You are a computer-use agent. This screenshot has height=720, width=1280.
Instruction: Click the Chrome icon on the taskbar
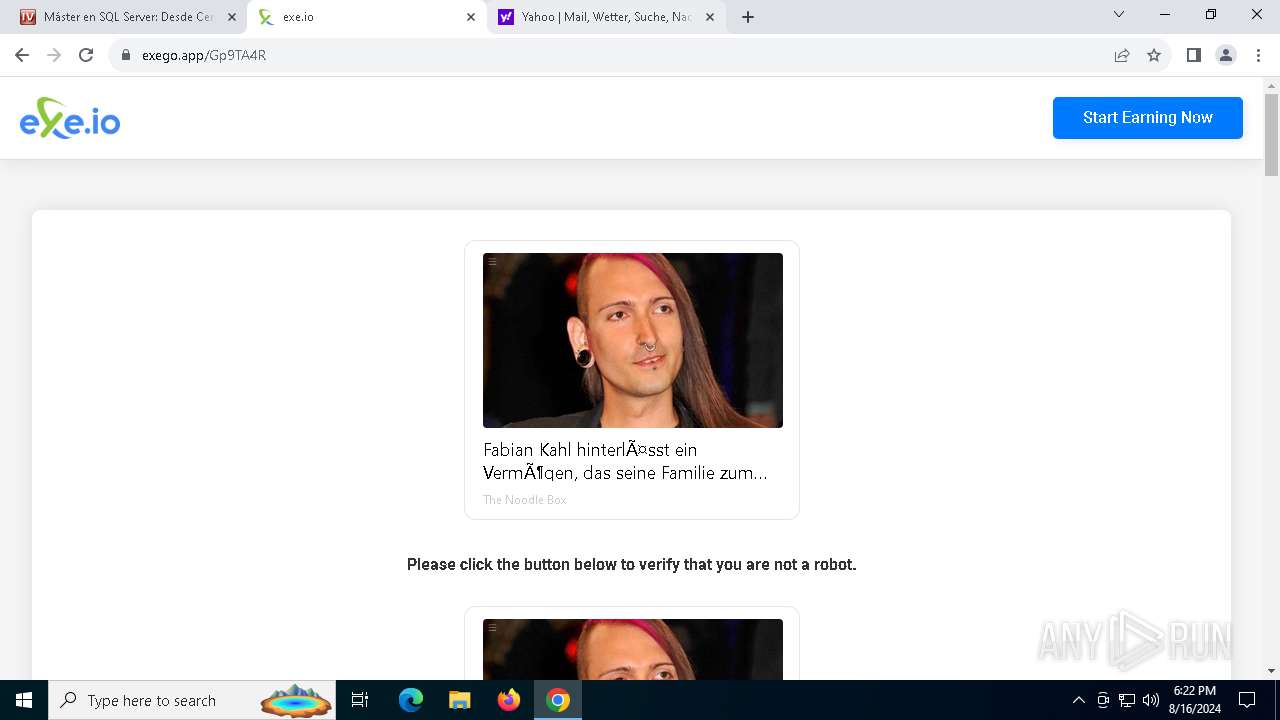[x=558, y=700]
